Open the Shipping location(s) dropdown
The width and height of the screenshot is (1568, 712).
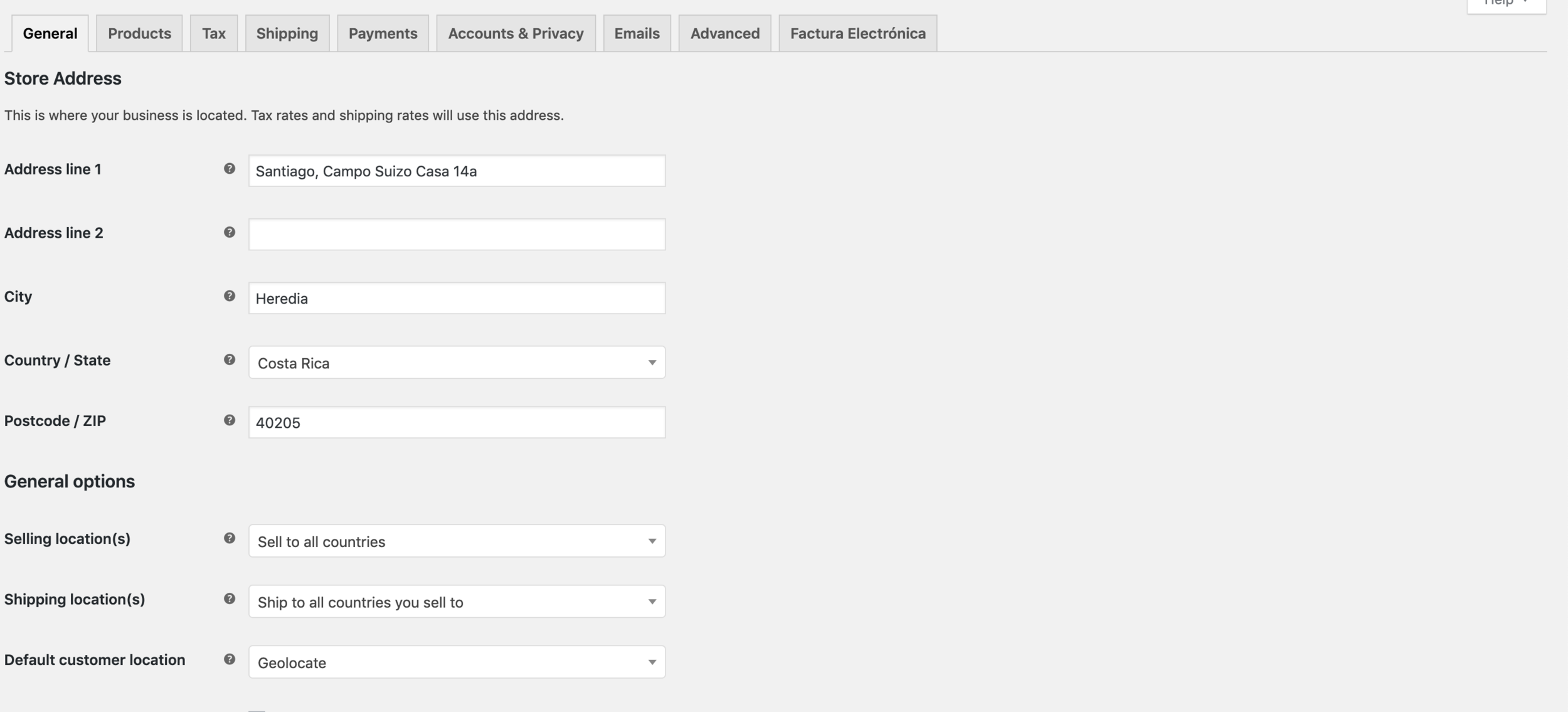click(457, 602)
